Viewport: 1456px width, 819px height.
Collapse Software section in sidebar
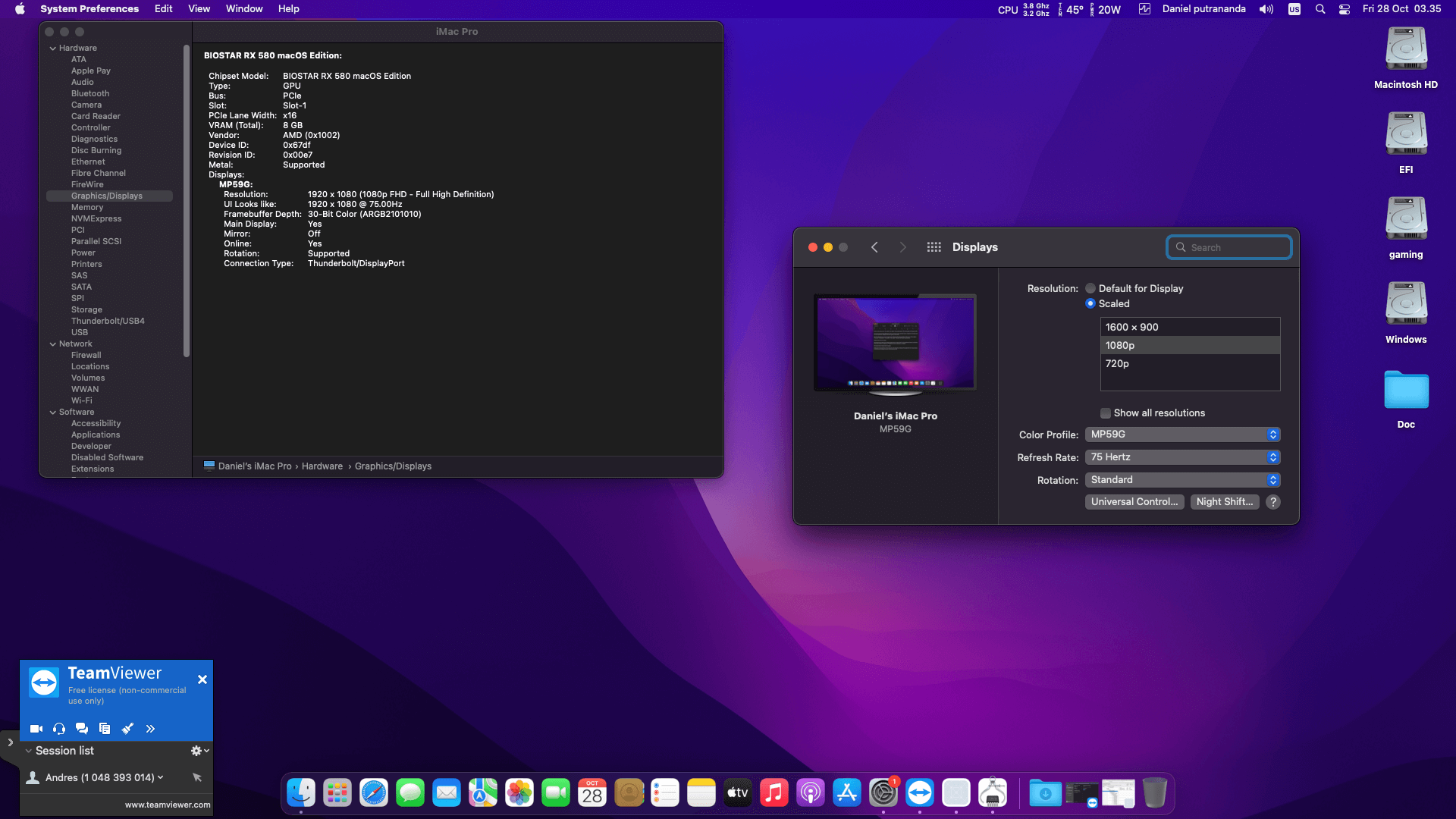click(53, 412)
